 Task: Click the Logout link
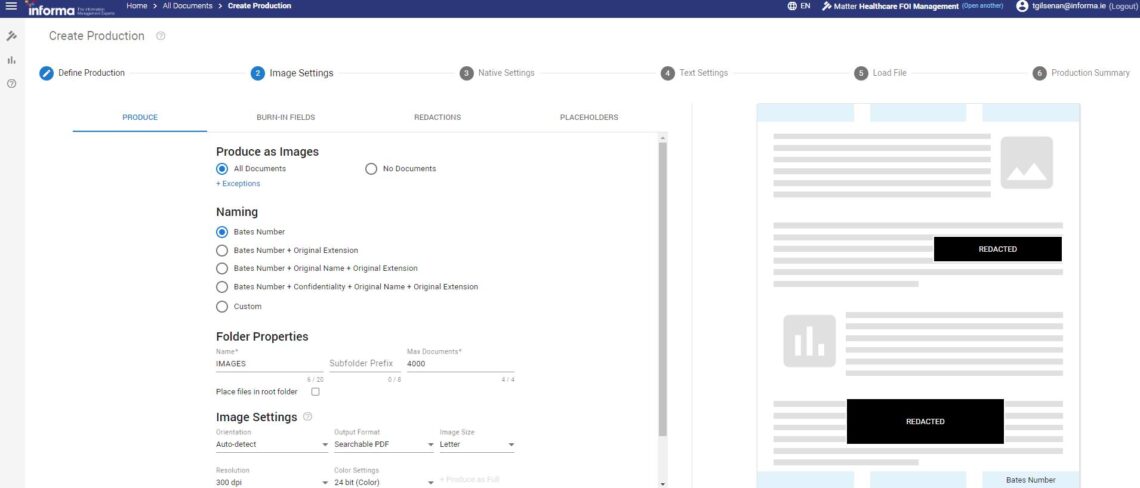1116,6
